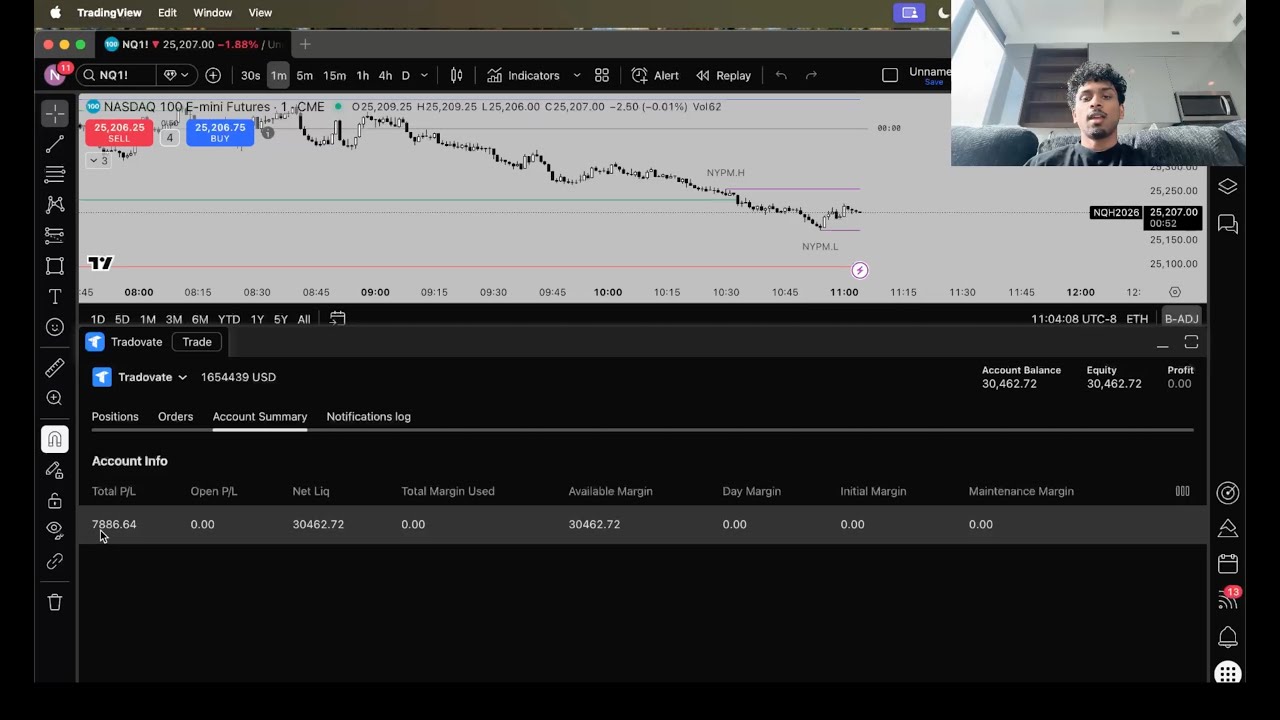
Task: Expand collapsed indicators legend showing 3
Action: [x=98, y=160]
